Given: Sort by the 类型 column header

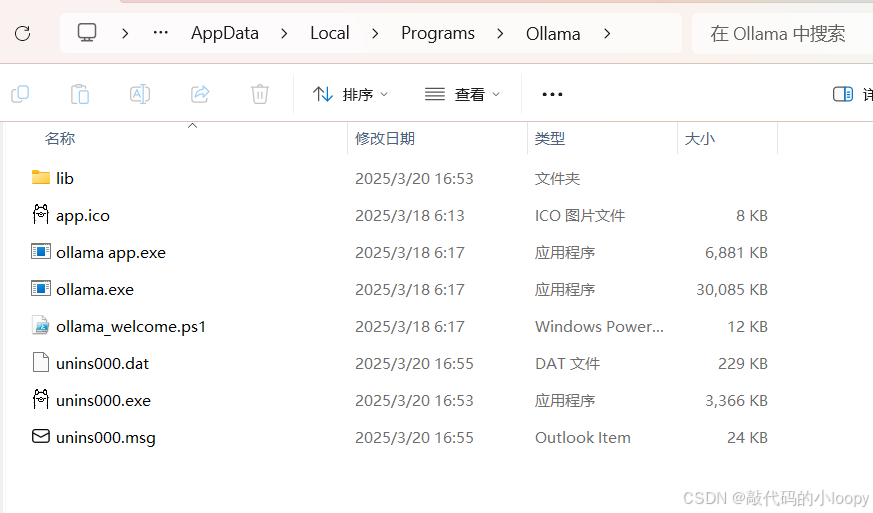Looking at the screenshot, I should [x=550, y=138].
